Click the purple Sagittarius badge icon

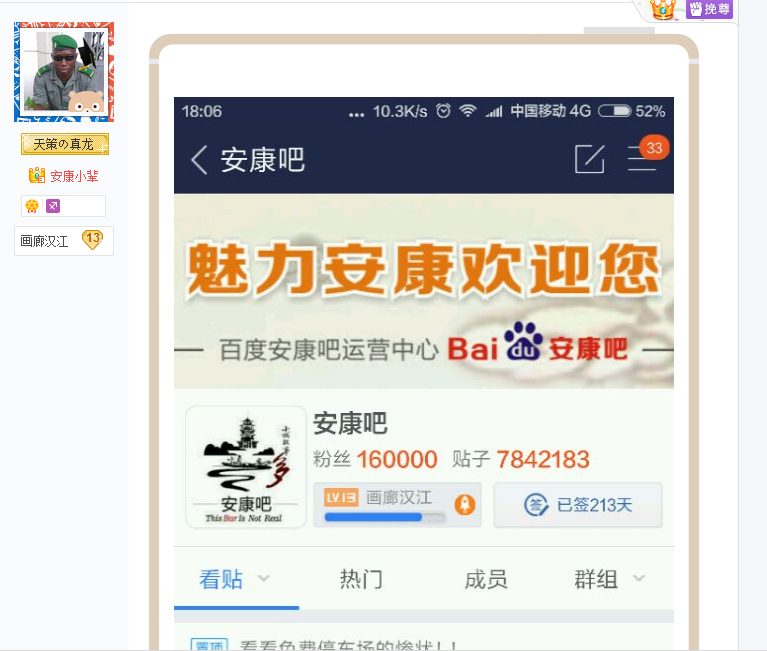(x=53, y=206)
